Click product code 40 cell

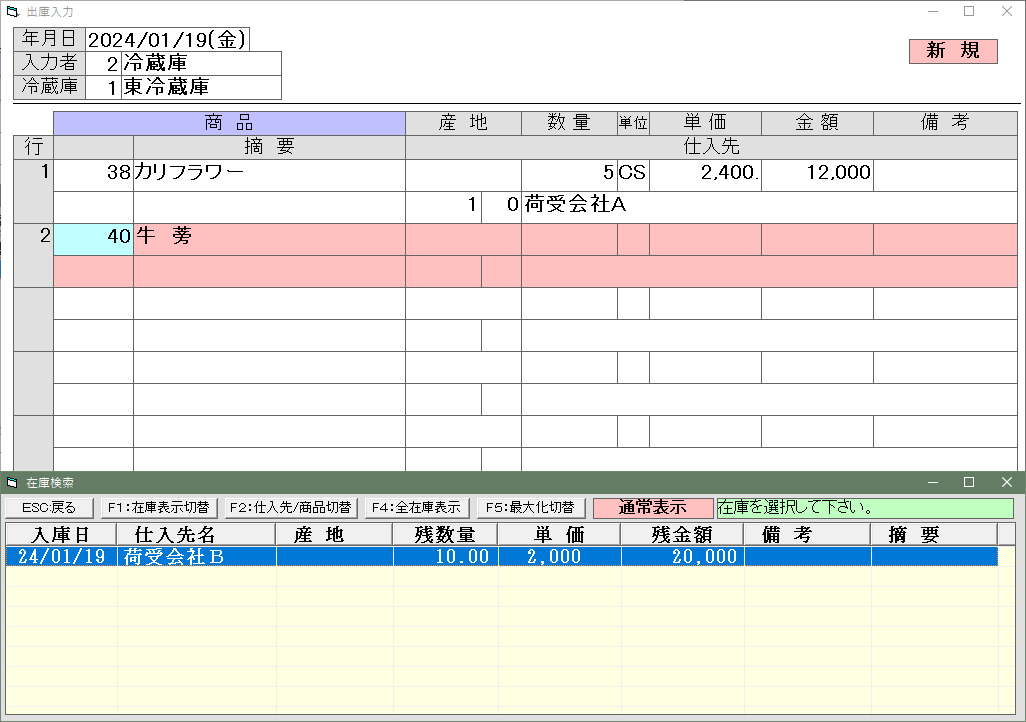(x=93, y=239)
